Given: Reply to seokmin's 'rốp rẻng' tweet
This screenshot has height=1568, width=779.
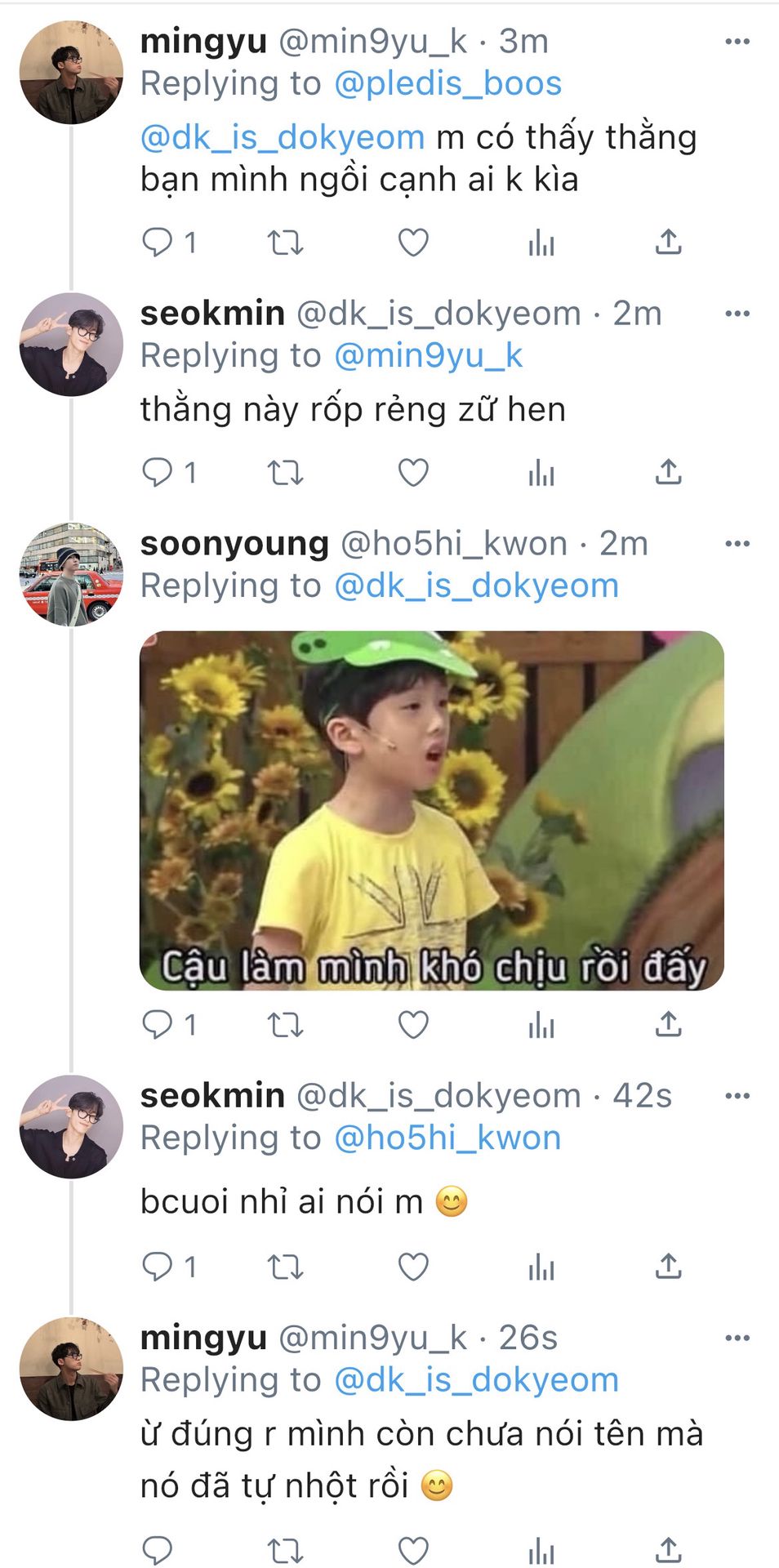Looking at the screenshot, I should click(x=158, y=473).
